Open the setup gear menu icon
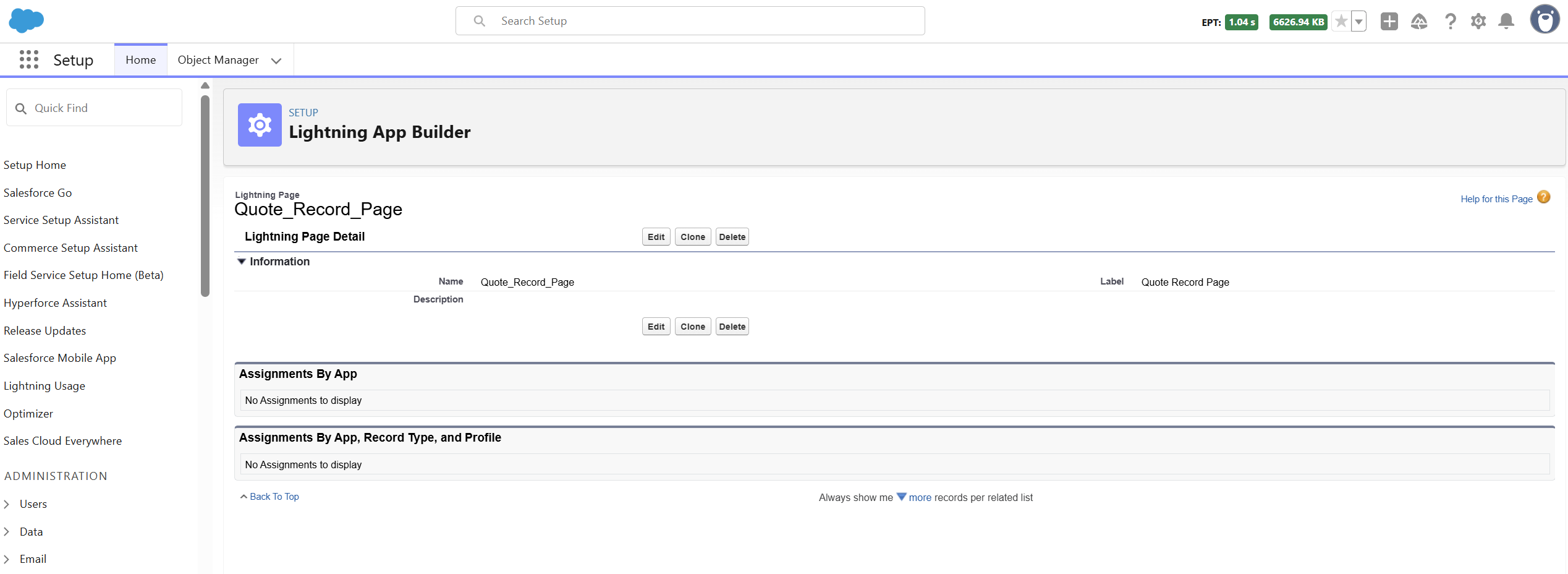This screenshot has width=1568, height=574. click(x=1478, y=22)
